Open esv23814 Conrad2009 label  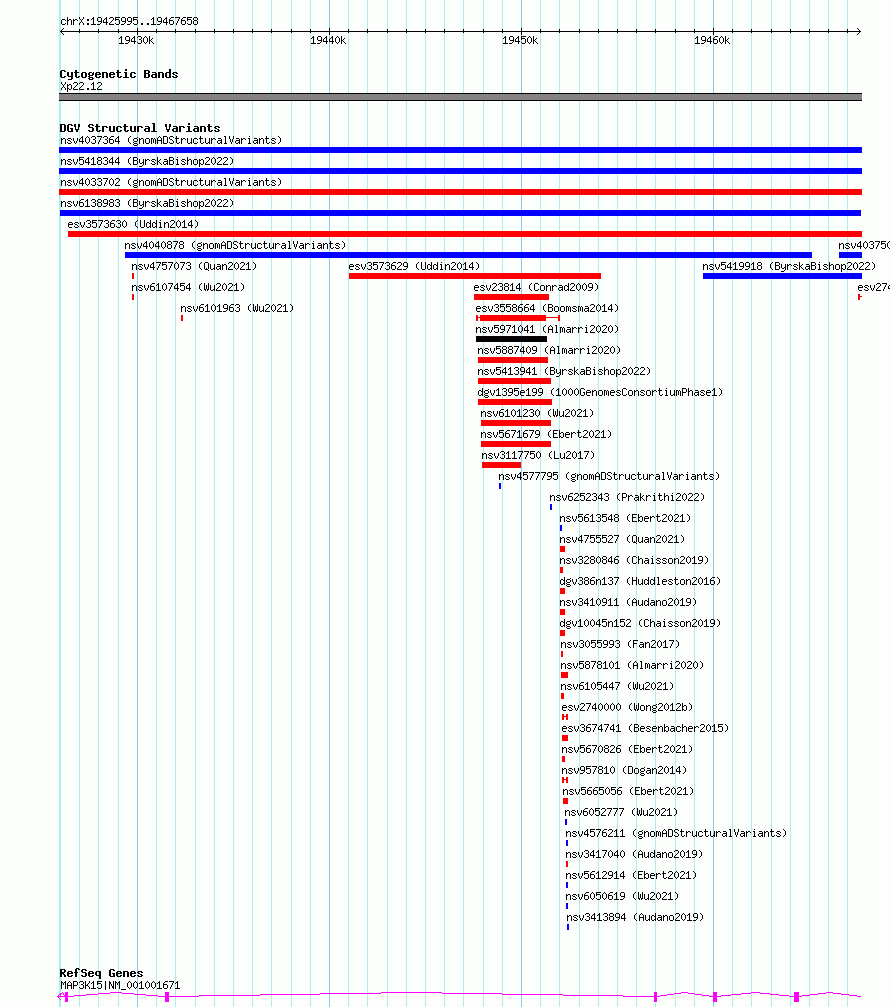[x=536, y=287]
